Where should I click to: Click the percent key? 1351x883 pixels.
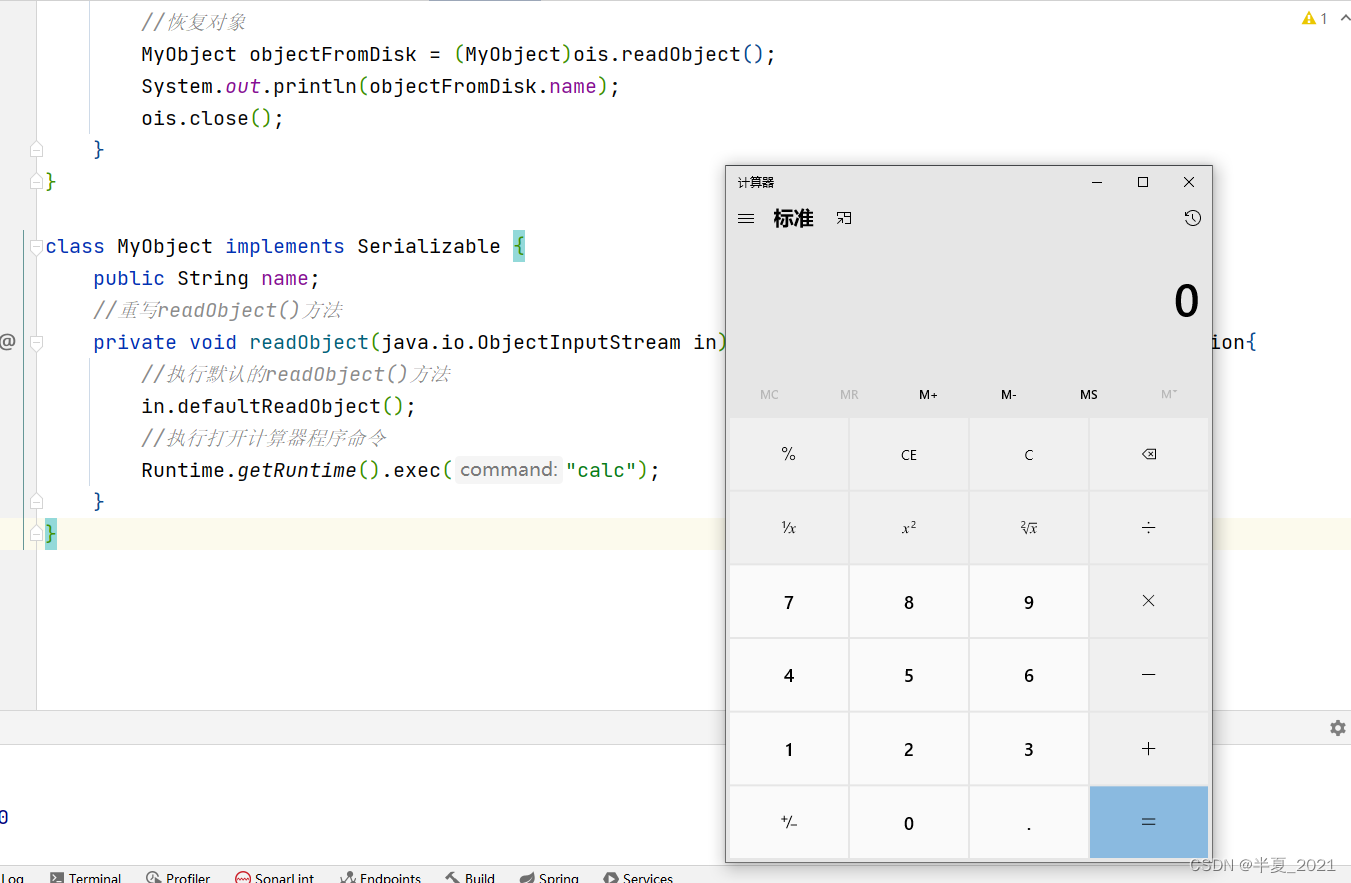789,454
